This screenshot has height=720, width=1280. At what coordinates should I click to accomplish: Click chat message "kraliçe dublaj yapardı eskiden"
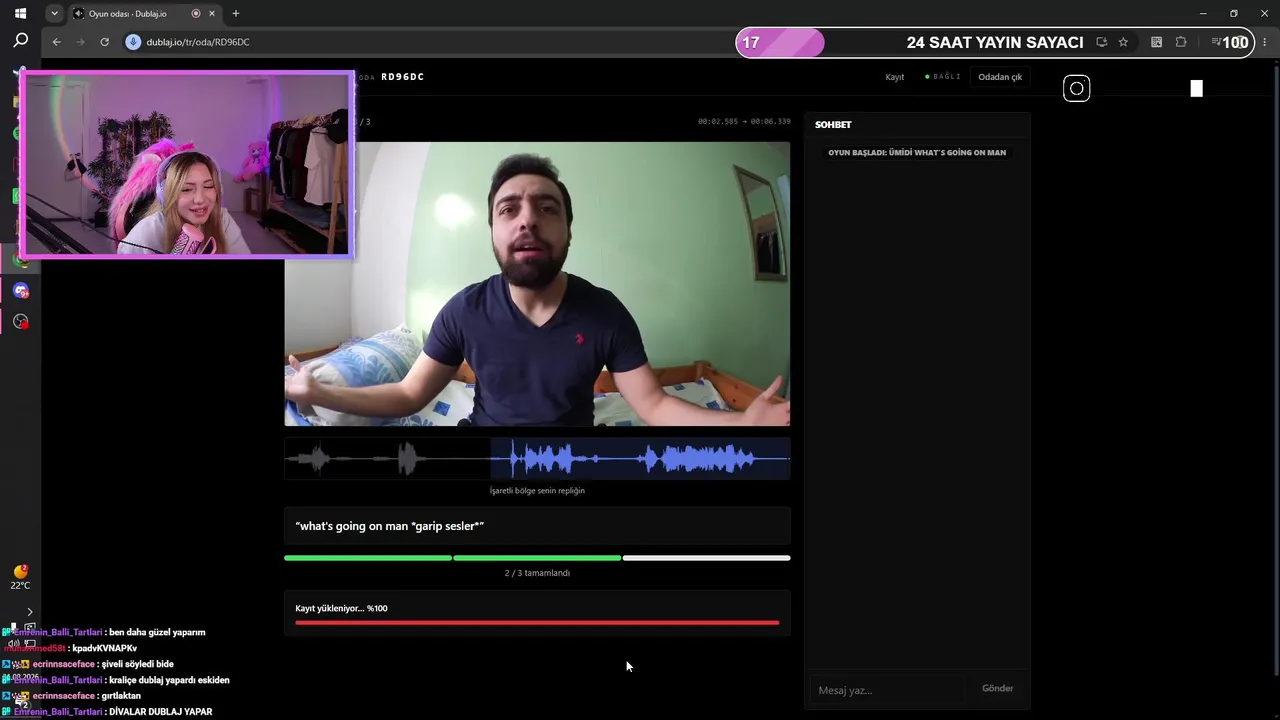pyautogui.click(x=169, y=680)
